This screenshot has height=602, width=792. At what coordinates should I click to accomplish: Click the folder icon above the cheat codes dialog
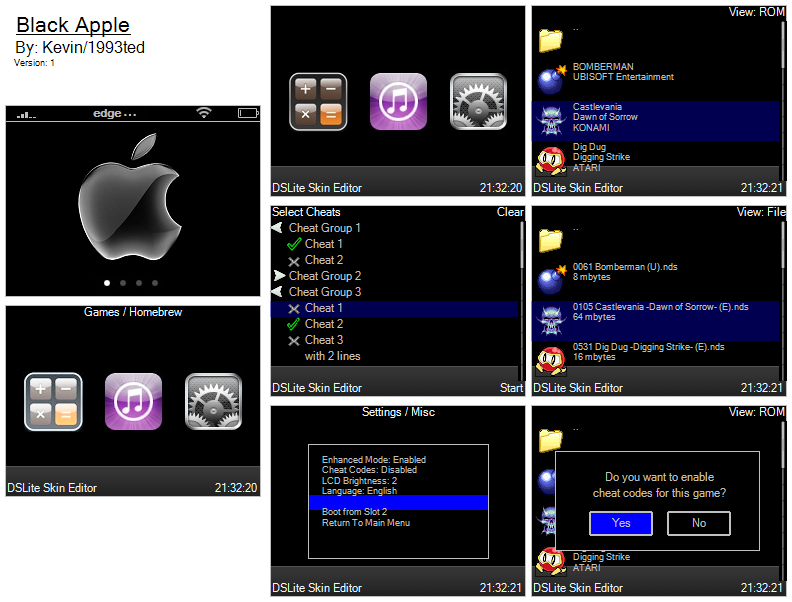pyautogui.click(x=551, y=440)
